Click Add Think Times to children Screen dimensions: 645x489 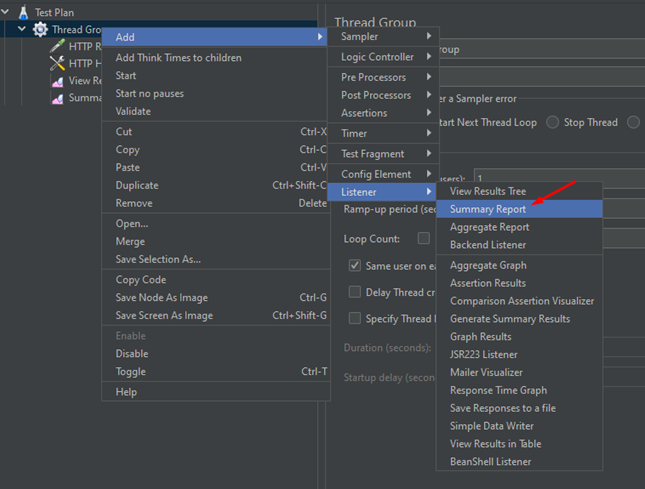178,58
